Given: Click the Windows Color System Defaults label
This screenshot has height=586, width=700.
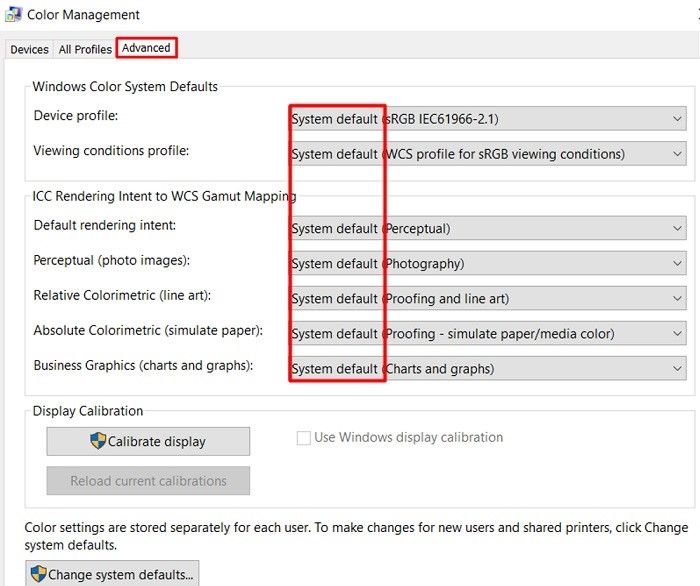Looking at the screenshot, I should coord(125,87).
